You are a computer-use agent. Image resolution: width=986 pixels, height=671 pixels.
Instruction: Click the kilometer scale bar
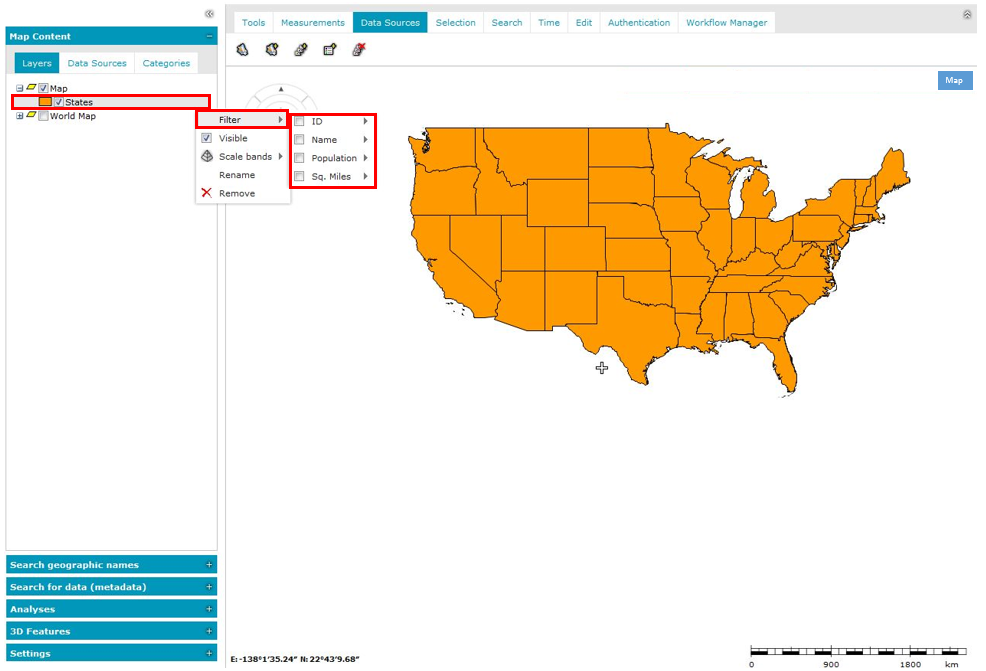[857, 651]
